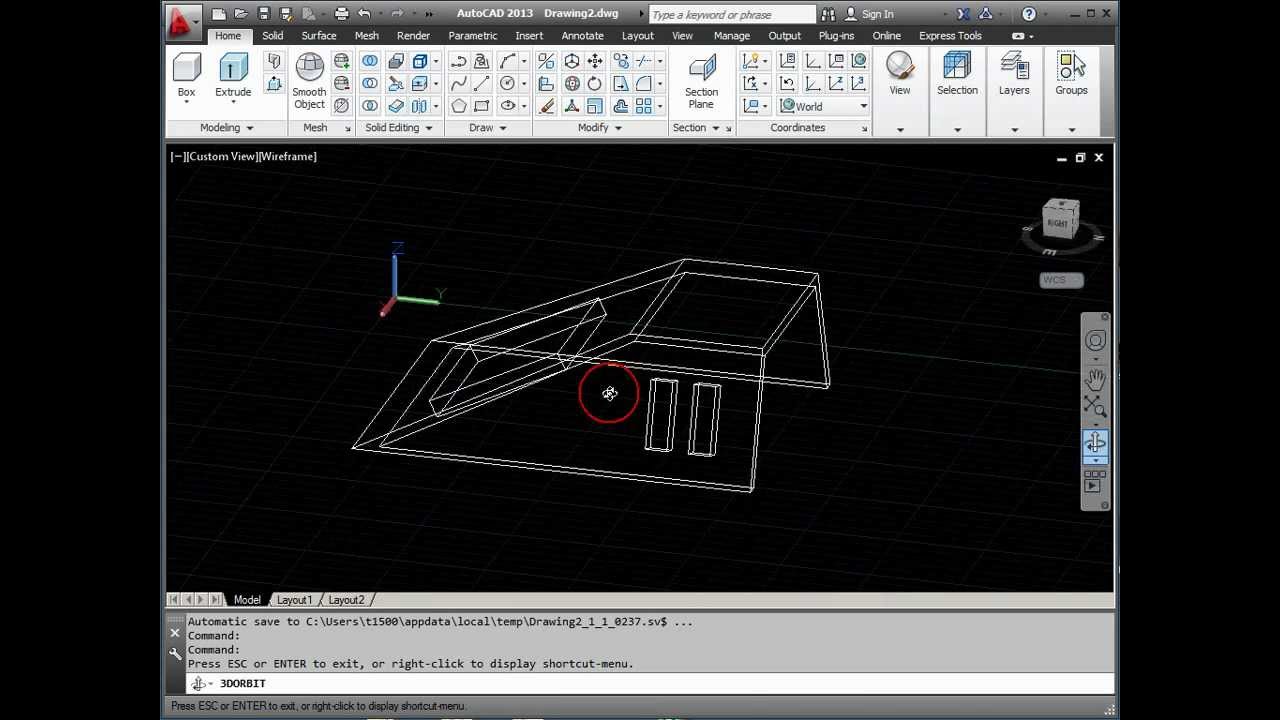Click the [Custom View] viewport label
The image size is (1280, 720).
tap(221, 156)
